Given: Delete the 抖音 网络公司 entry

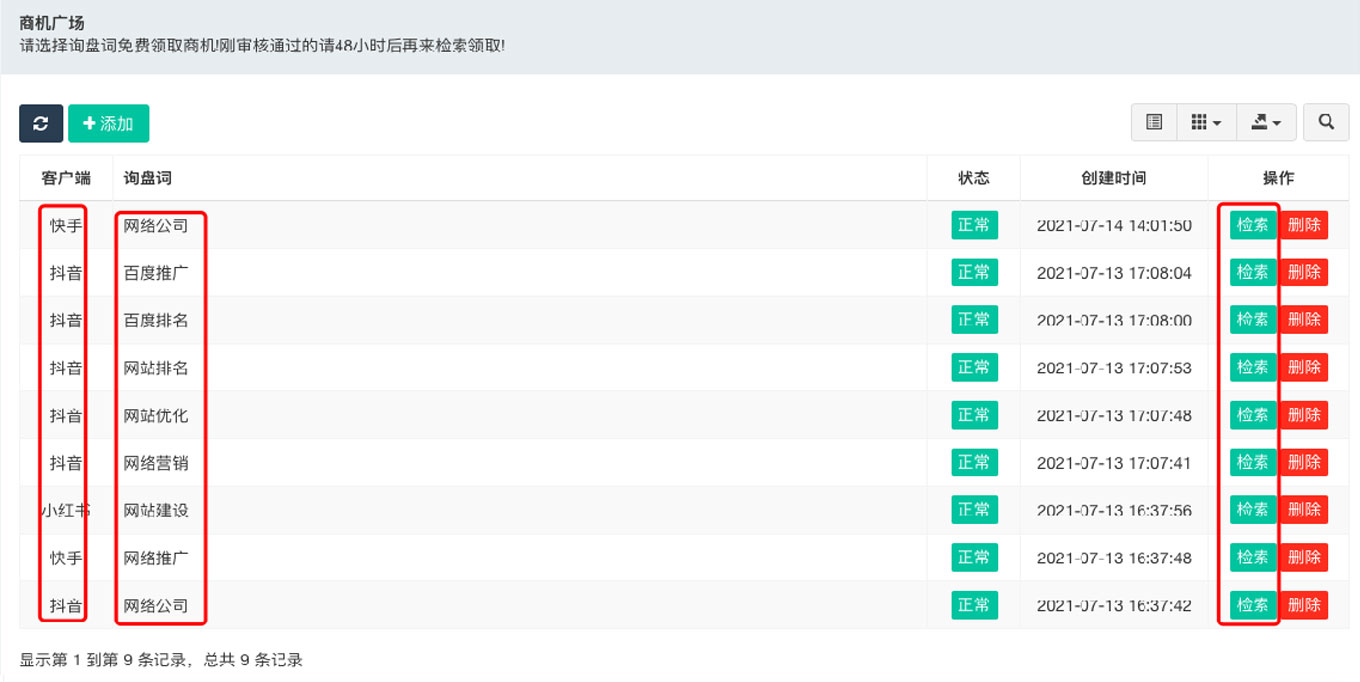Looking at the screenshot, I should [1304, 605].
